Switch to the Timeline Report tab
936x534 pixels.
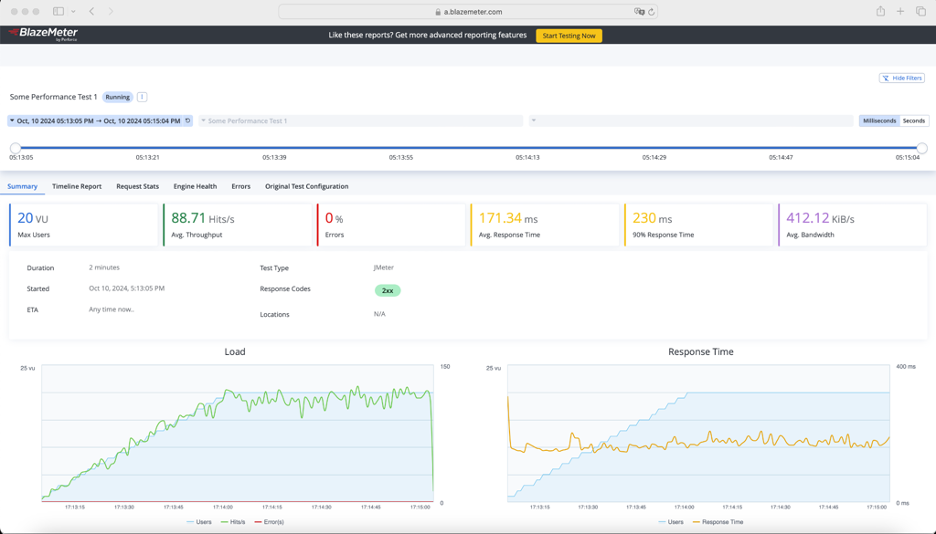[x=76, y=186]
